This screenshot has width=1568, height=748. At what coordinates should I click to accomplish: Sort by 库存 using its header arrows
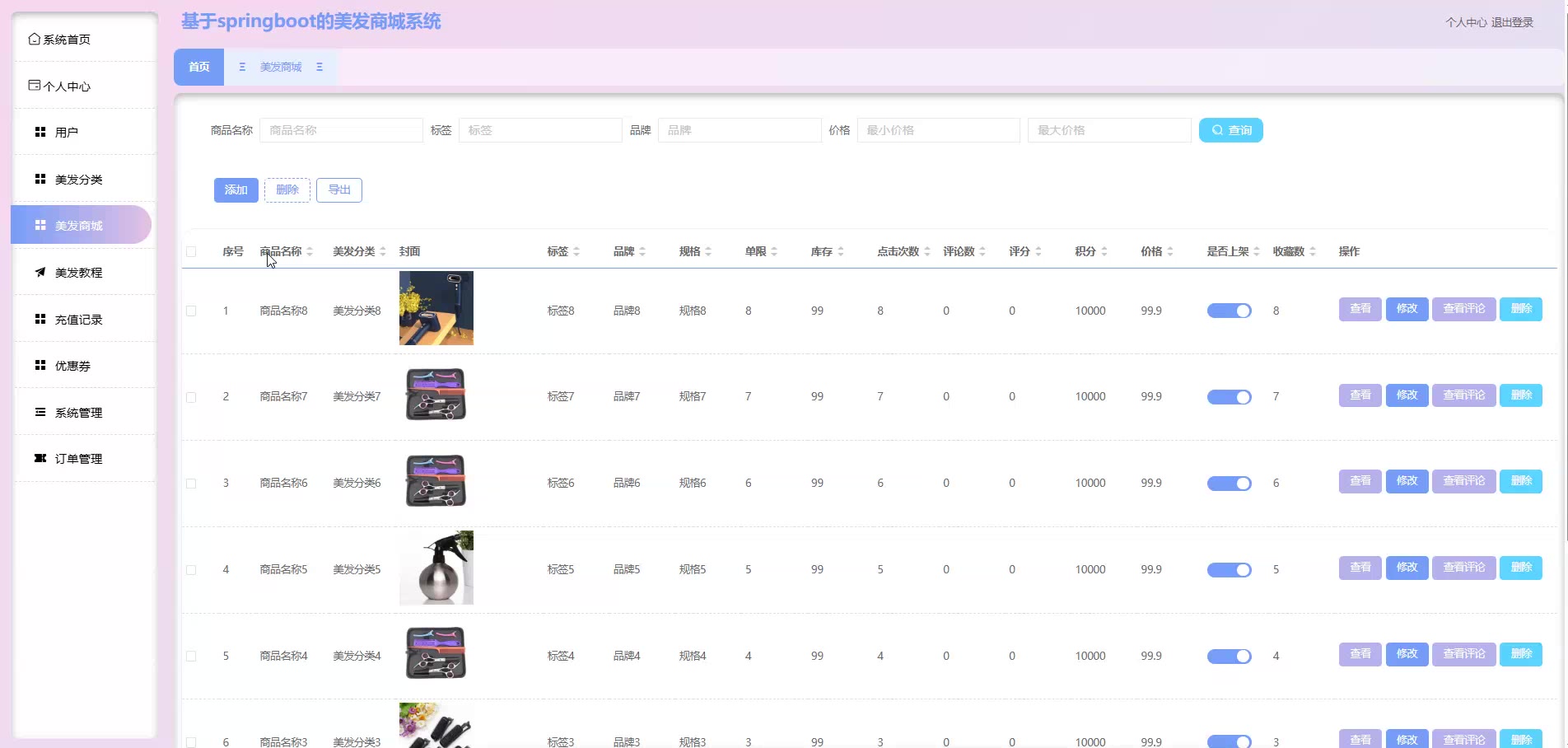pyautogui.click(x=841, y=251)
